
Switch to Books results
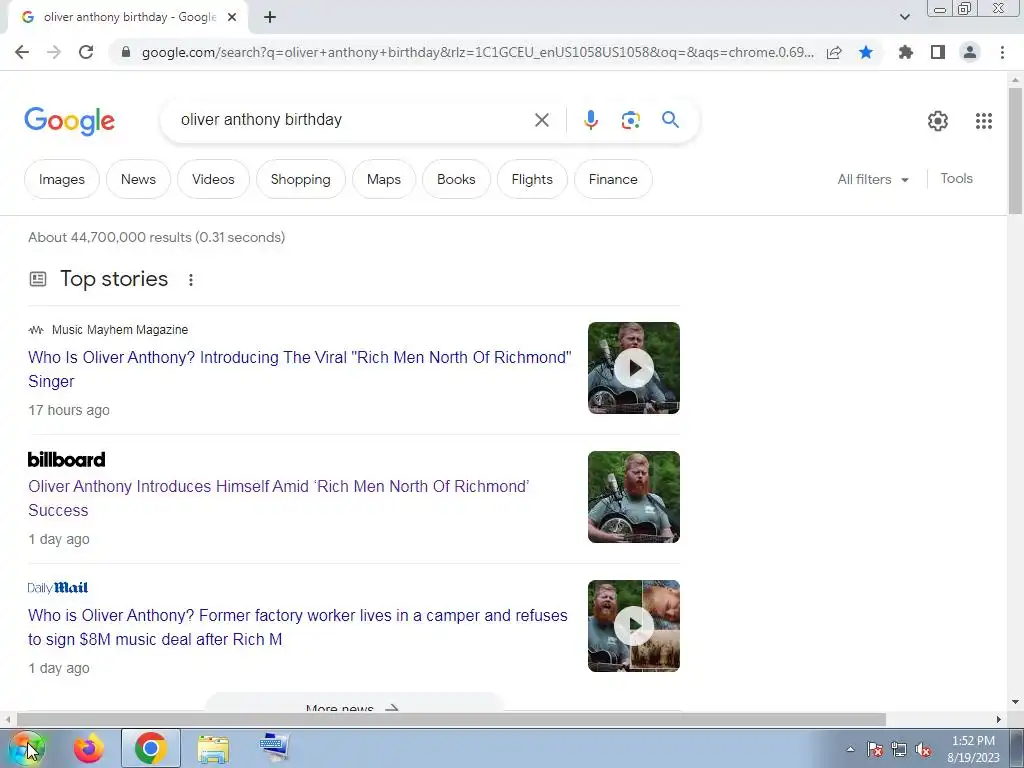pos(456,179)
